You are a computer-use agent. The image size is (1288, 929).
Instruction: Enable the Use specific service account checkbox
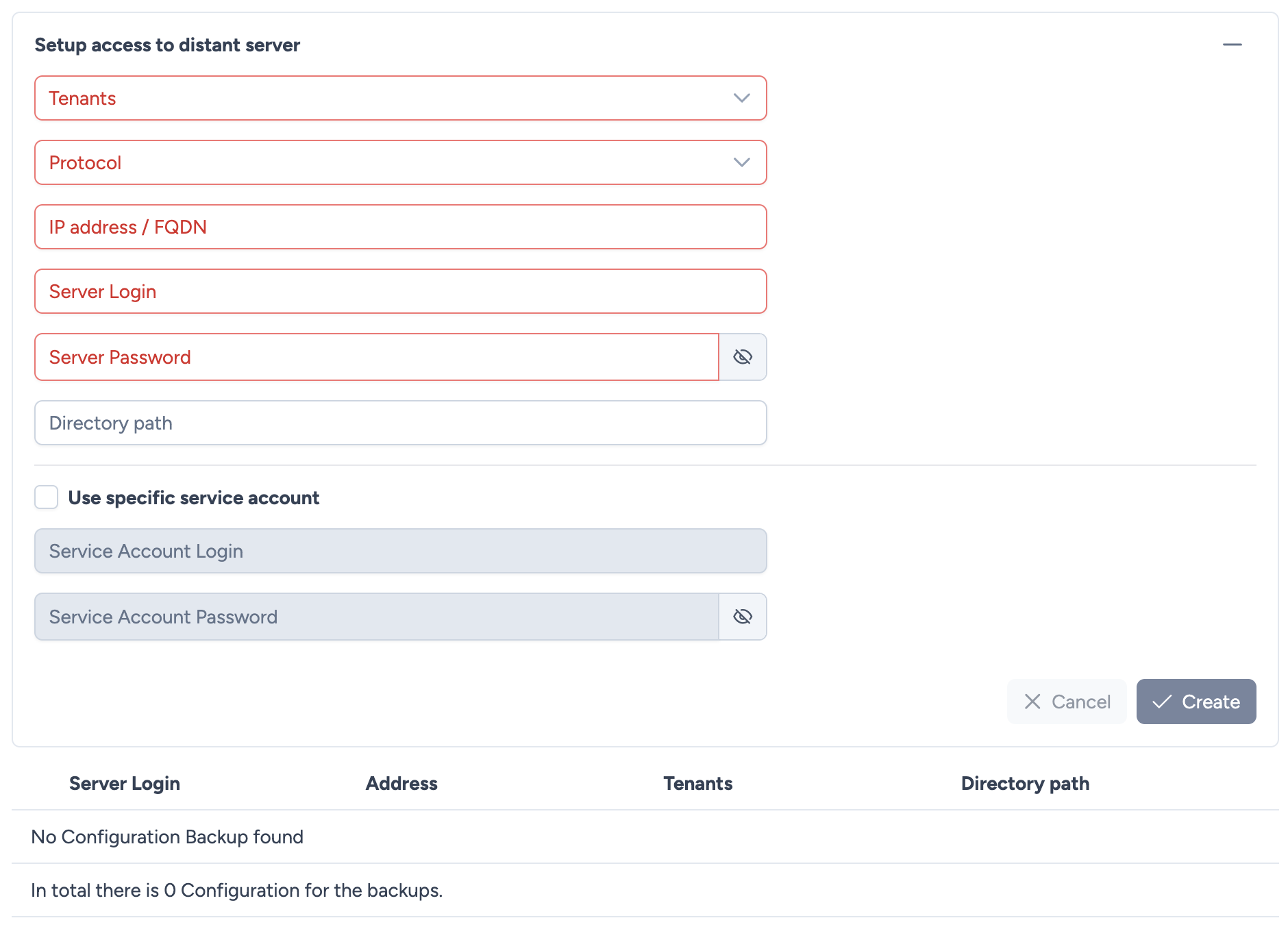tap(47, 497)
